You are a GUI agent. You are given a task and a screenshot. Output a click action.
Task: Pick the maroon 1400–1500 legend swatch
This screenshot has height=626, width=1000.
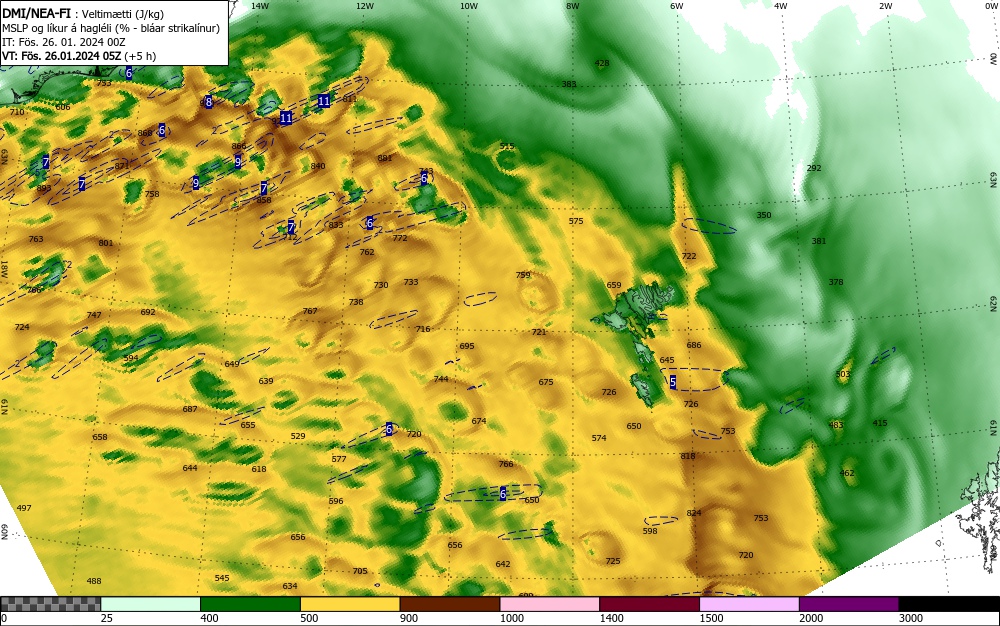[x=649, y=604]
